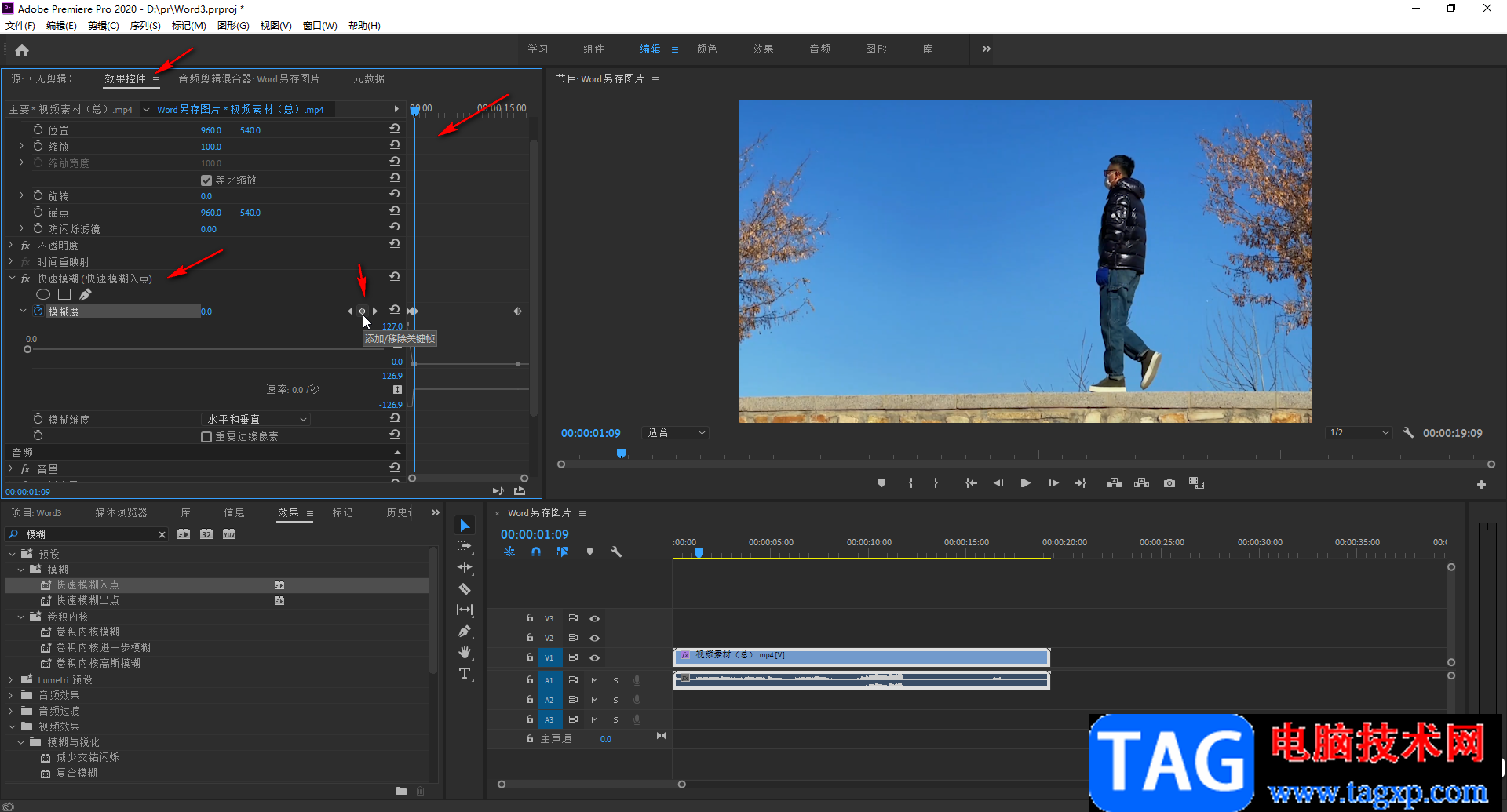This screenshot has height=812, width=1507.
Task: Select Fast Blur In preset
Action: 87,585
